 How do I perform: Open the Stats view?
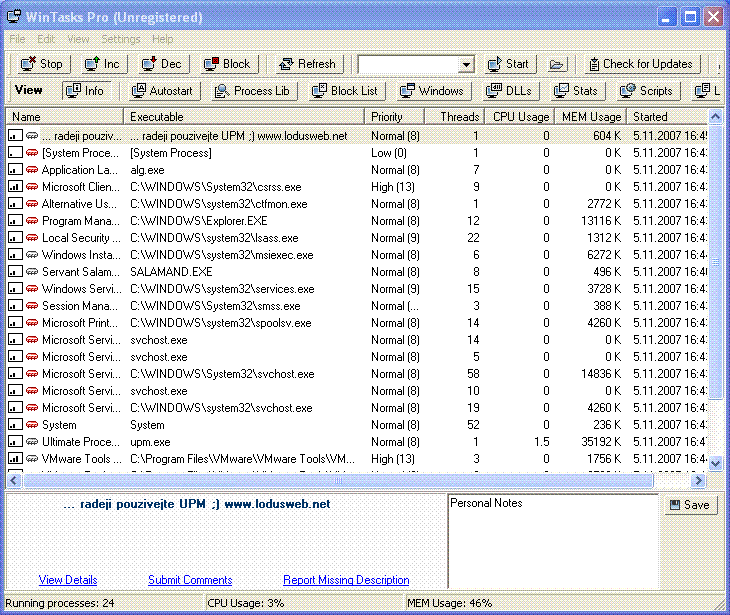tap(576, 90)
